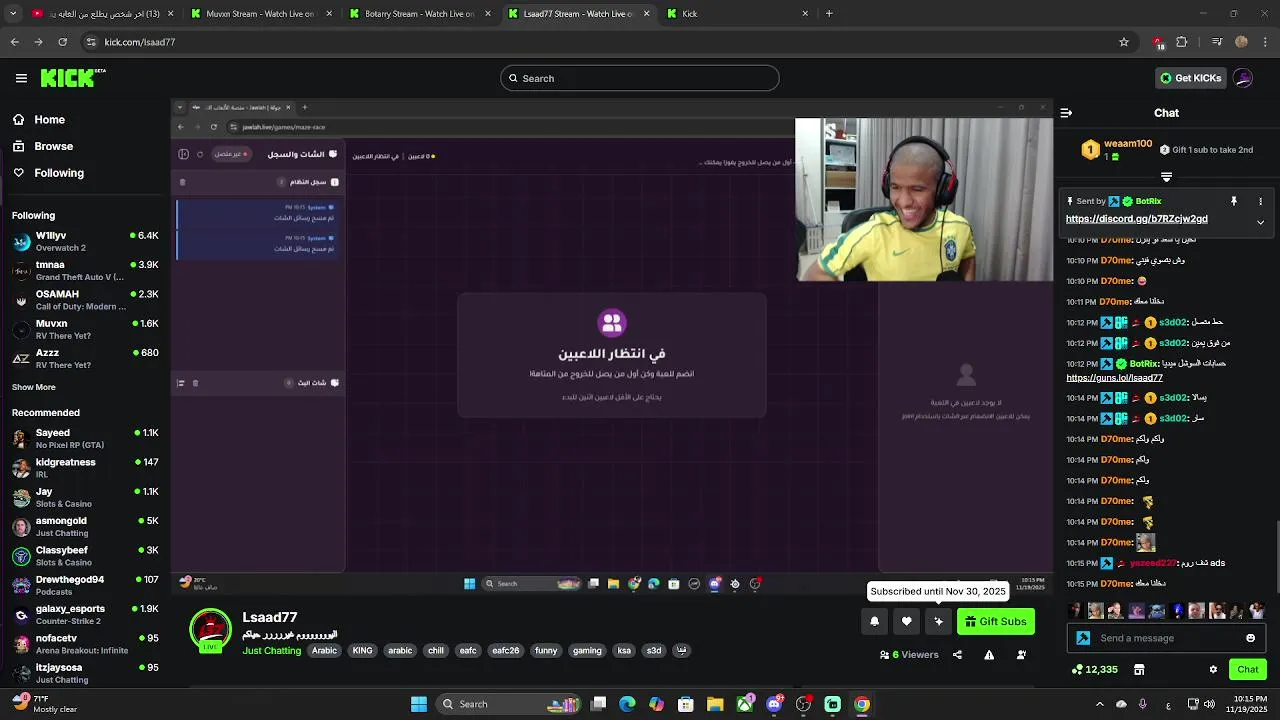The height and width of the screenshot is (720, 1280).
Task: Open the discord.gg pinned link
Action: coord(1137,219)
